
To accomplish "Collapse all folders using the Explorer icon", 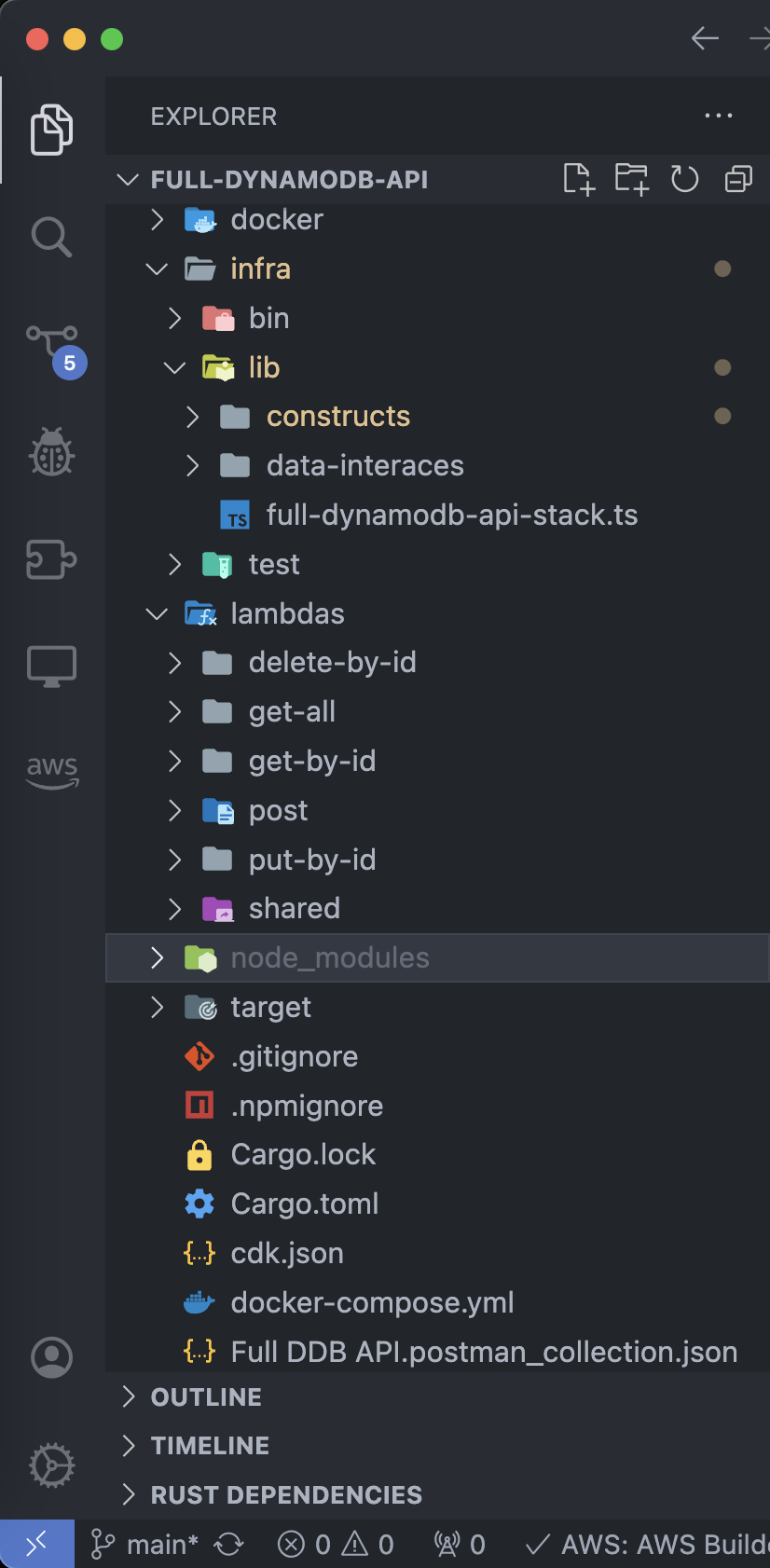I will click(738, 179).
